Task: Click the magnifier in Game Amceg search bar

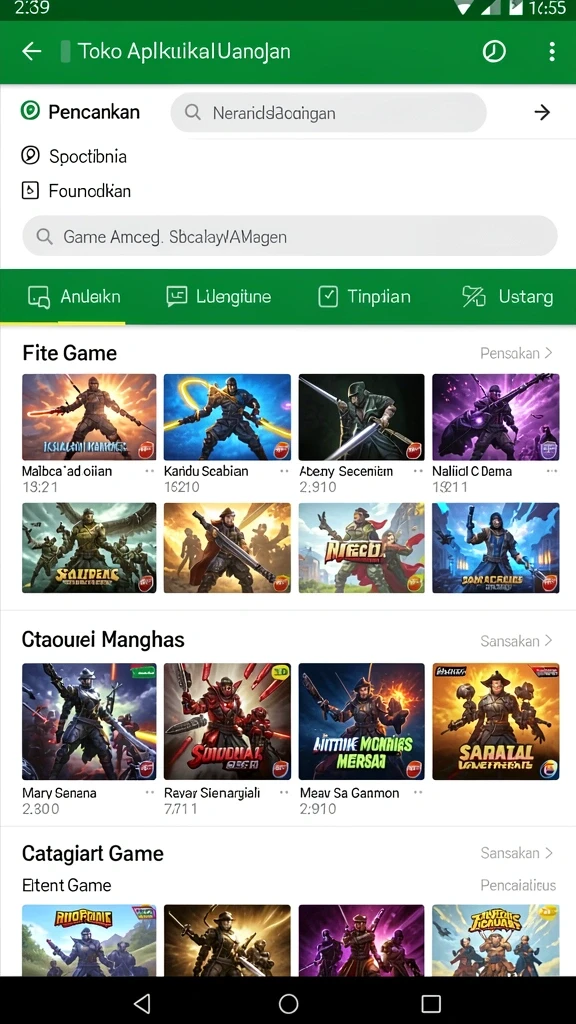Action: click(x=44, y=236)
